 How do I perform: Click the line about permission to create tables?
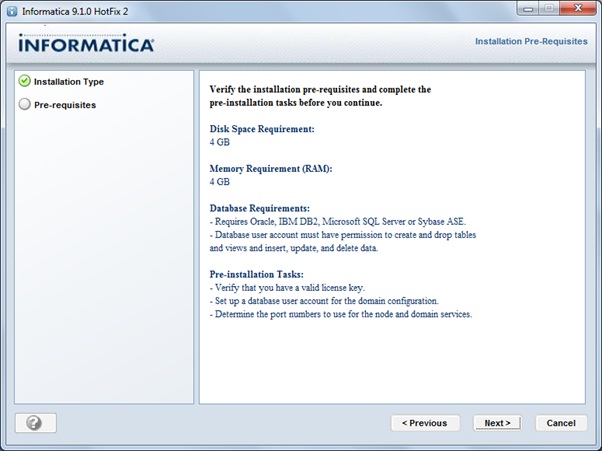(x=342, y=241)
